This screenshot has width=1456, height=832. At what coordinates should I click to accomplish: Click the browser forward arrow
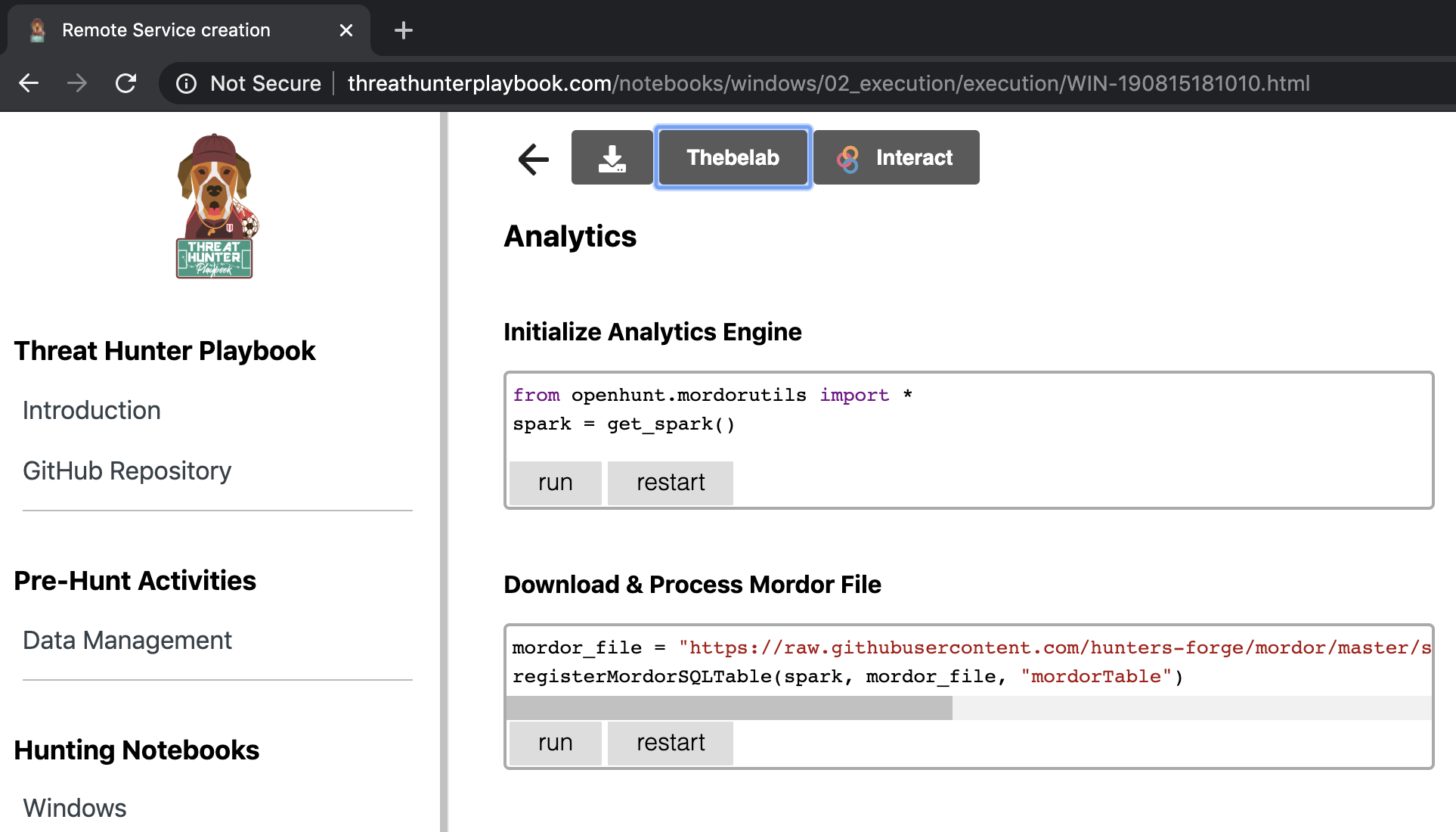(x=77, y=83)
